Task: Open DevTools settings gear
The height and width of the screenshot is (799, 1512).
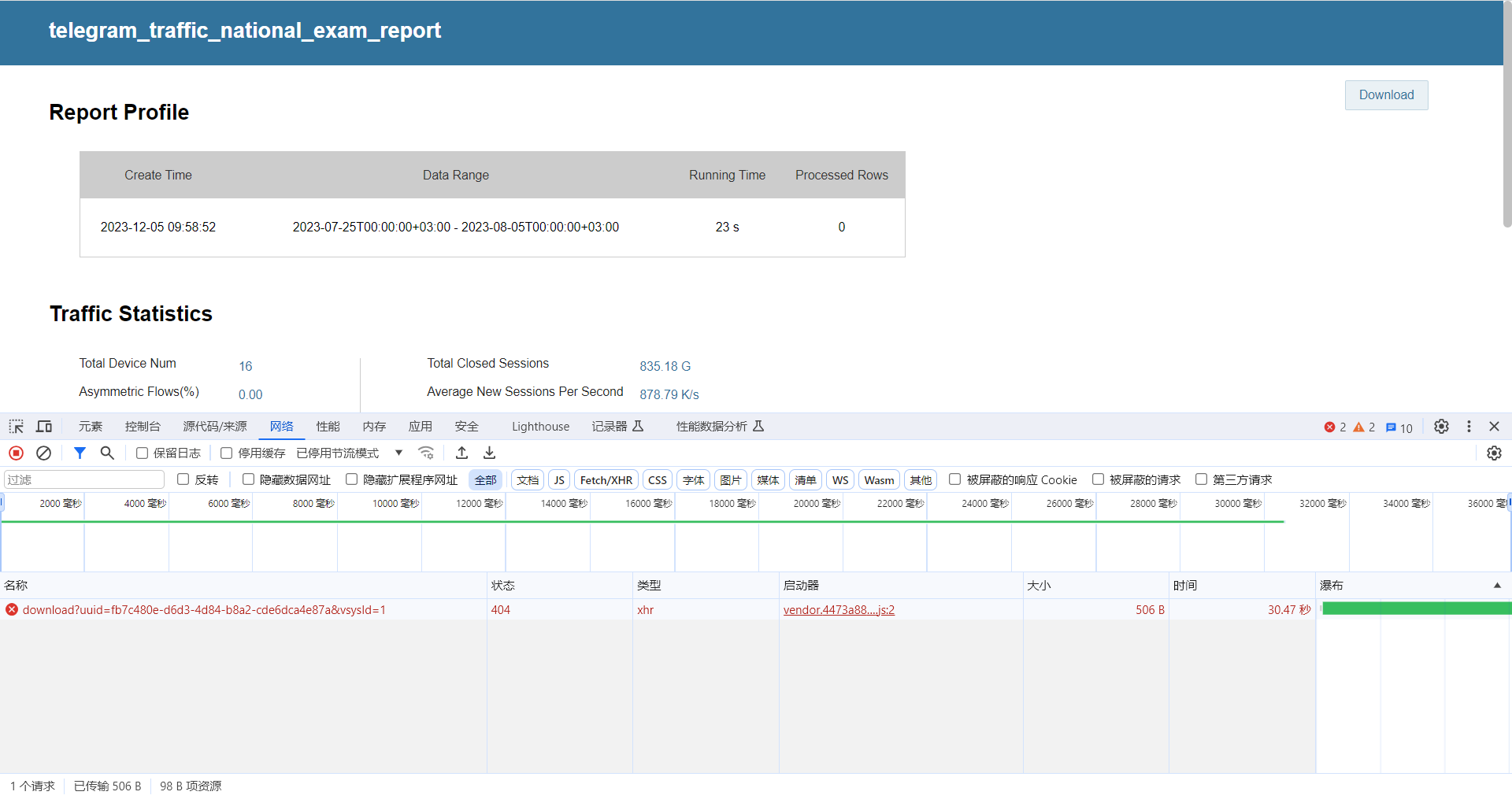Action: pyautogui.click(x=1441, y=427)
